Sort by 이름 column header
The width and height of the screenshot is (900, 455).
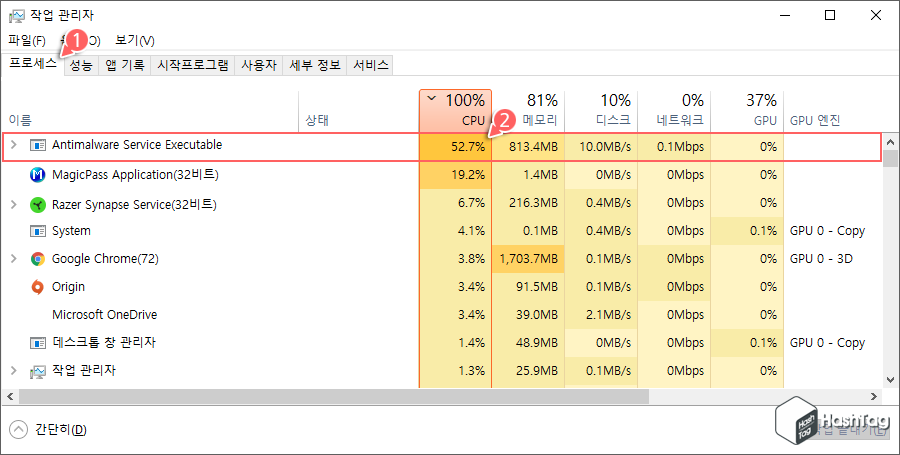[x=150, y=111]
